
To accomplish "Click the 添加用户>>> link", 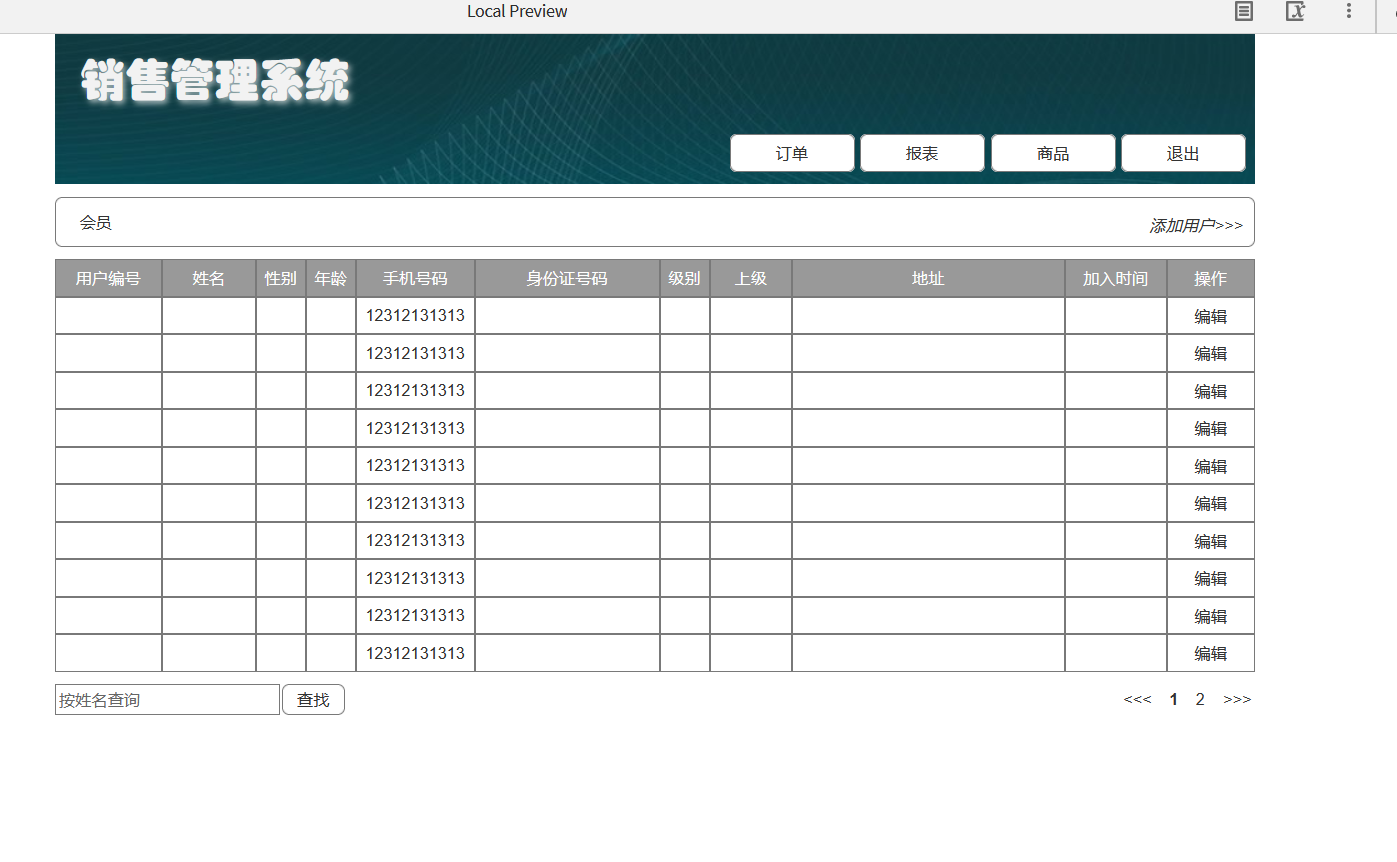I will point(1196,226).
